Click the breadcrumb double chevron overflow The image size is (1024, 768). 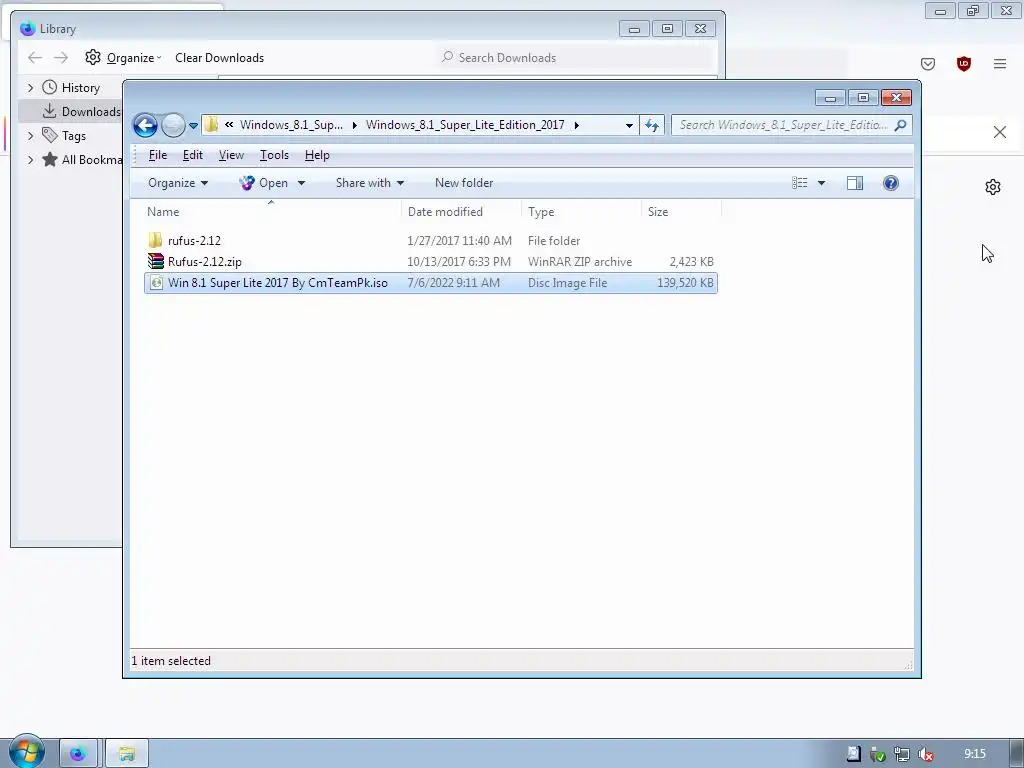[229, 124]
